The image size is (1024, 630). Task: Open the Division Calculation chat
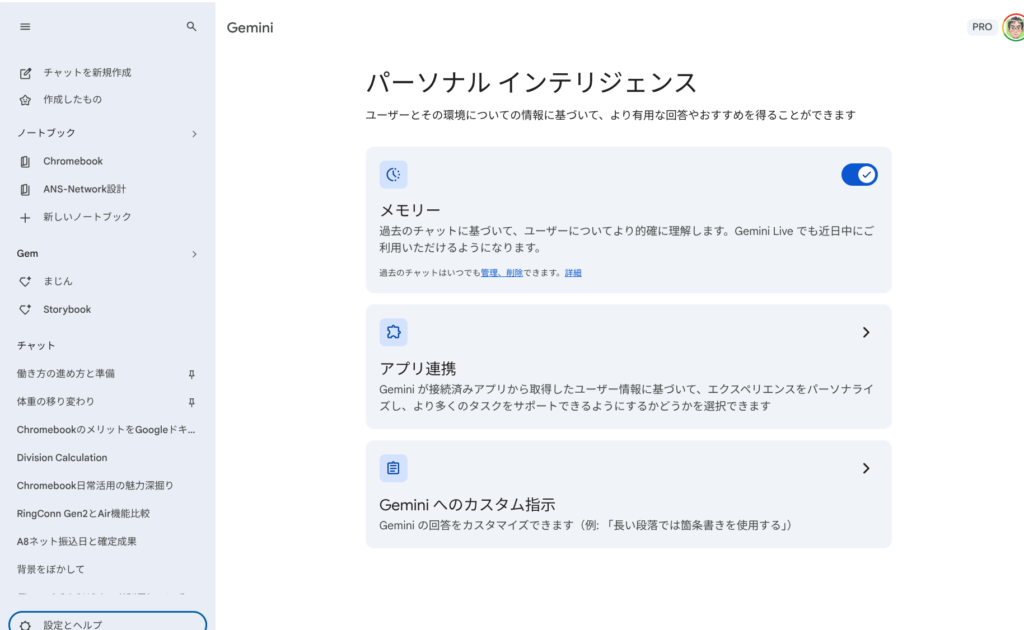point(62,458)
